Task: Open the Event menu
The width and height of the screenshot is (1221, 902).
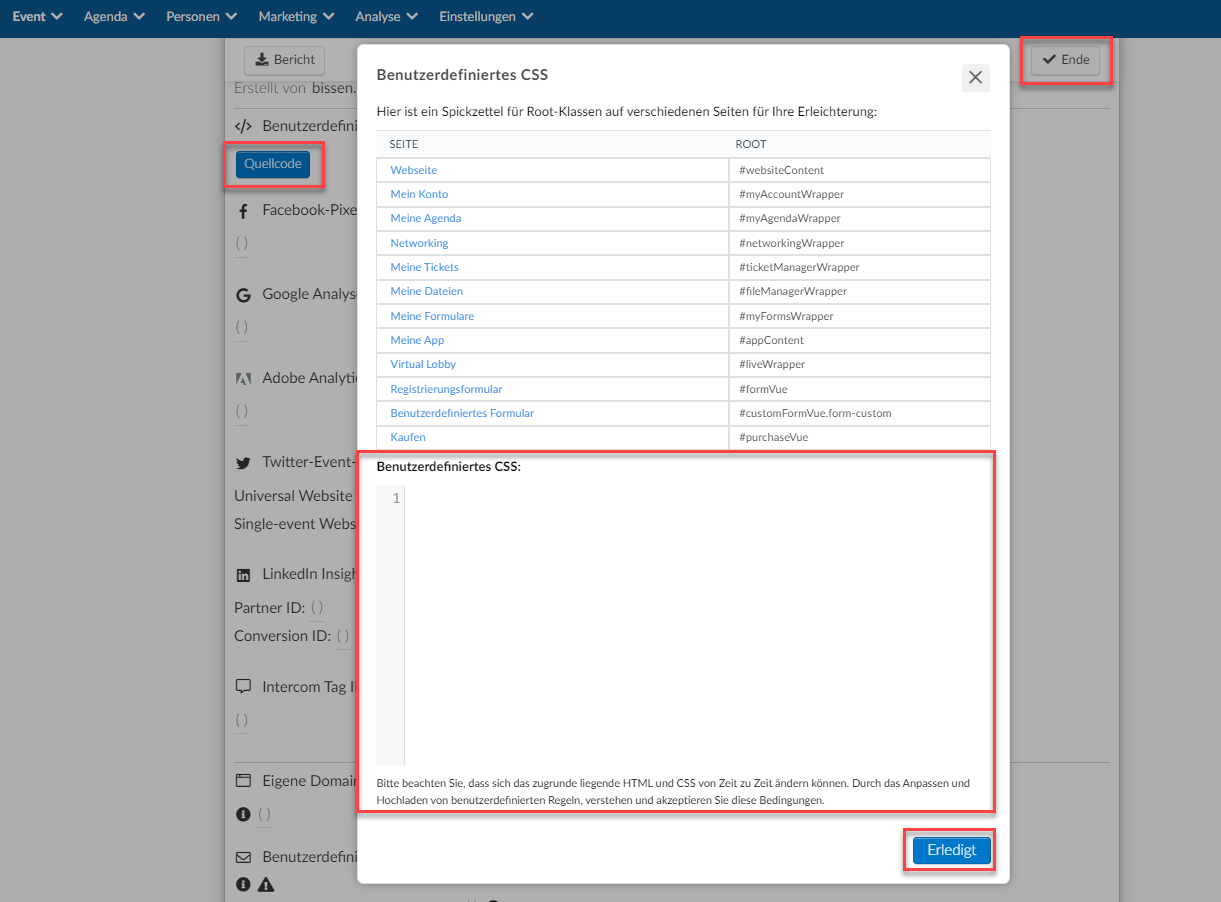Action: tap(38, 16)
